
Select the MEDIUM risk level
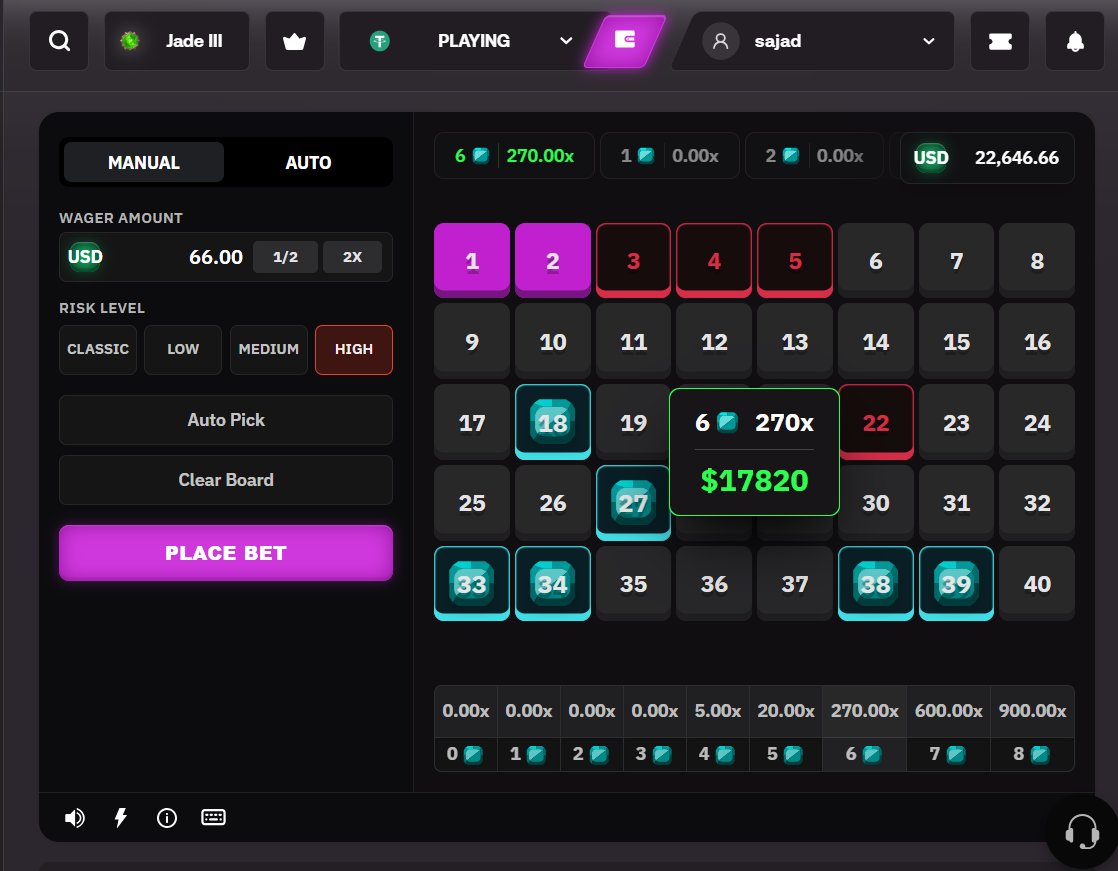pos(269,349)
